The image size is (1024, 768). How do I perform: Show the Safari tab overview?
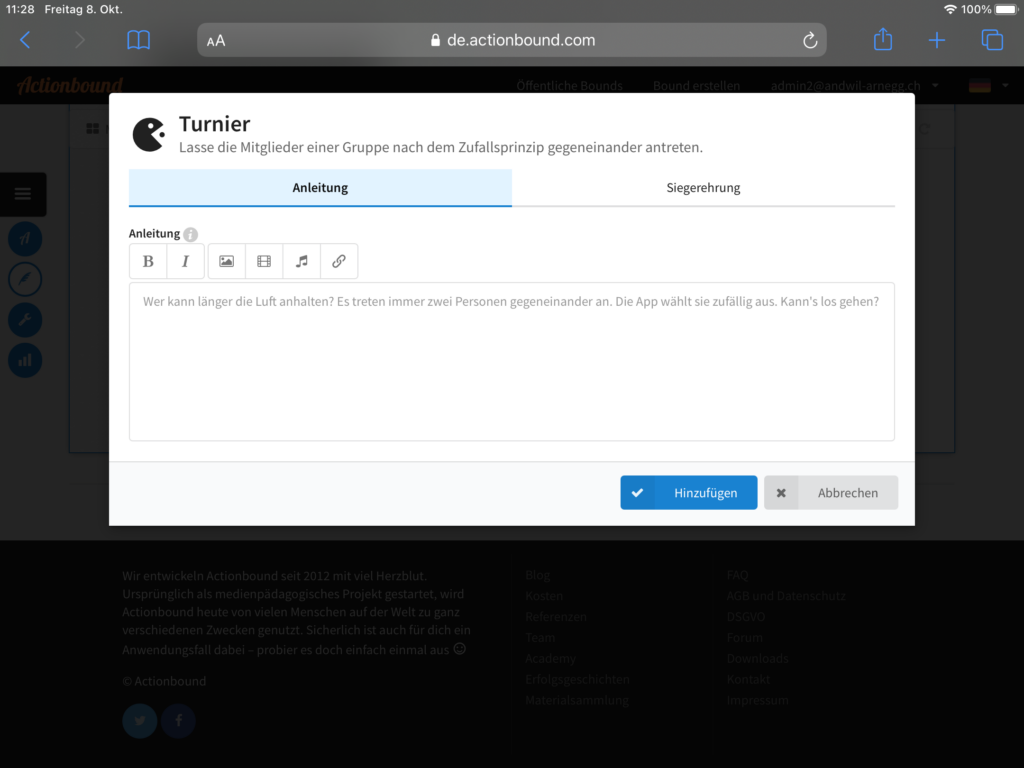pyautogui.click(x=991, y=40)
